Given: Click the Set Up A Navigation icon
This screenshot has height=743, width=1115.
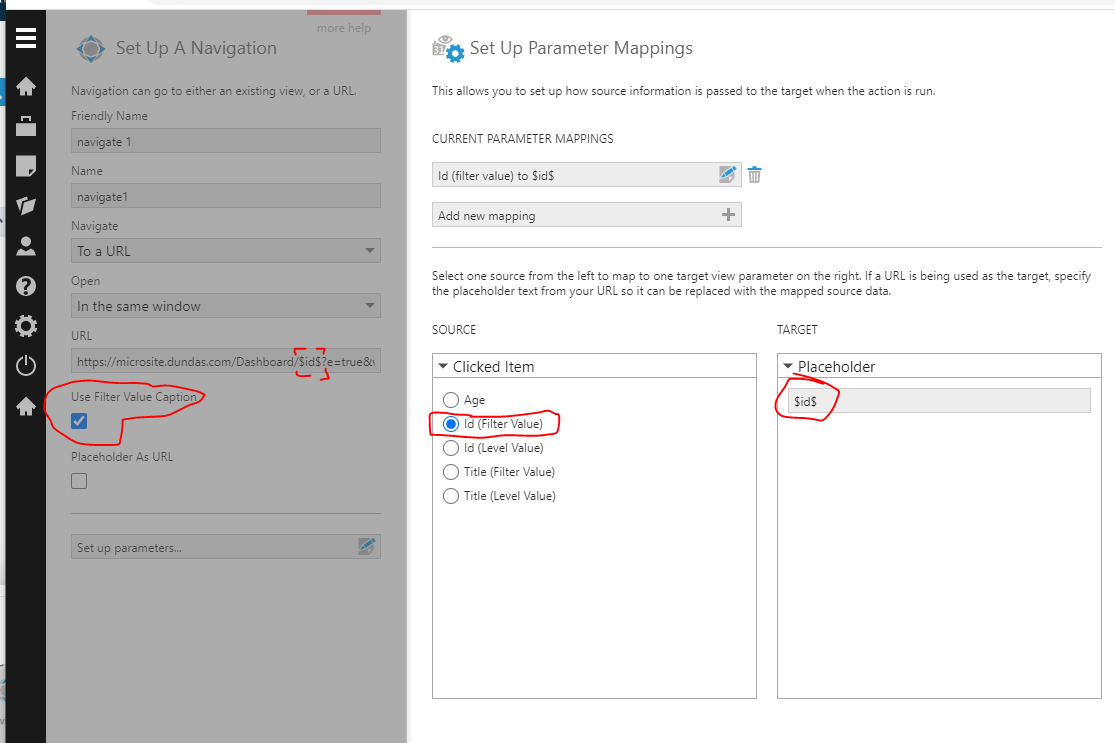Looking at the screenshot, I should pos(91,49).
